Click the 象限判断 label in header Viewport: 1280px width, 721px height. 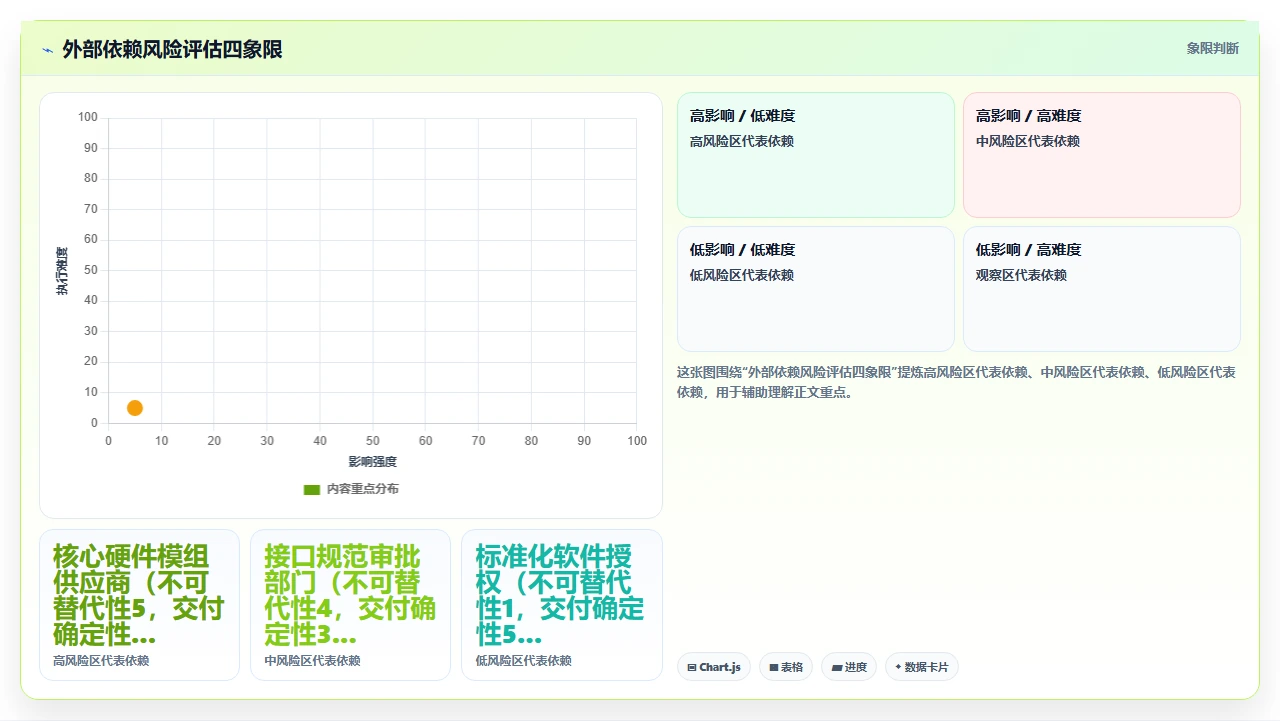[1212, 48]
